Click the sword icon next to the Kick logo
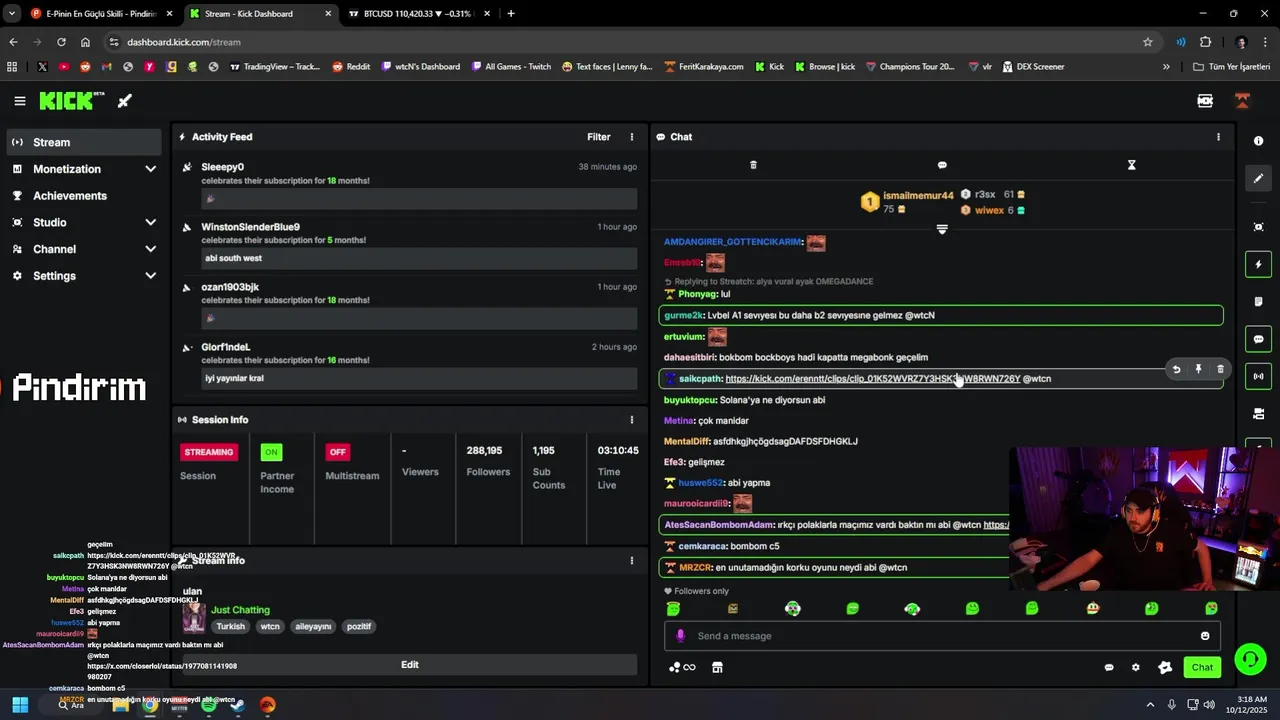This screenshot has height=720, width=1280. click(x=125, y=101)
